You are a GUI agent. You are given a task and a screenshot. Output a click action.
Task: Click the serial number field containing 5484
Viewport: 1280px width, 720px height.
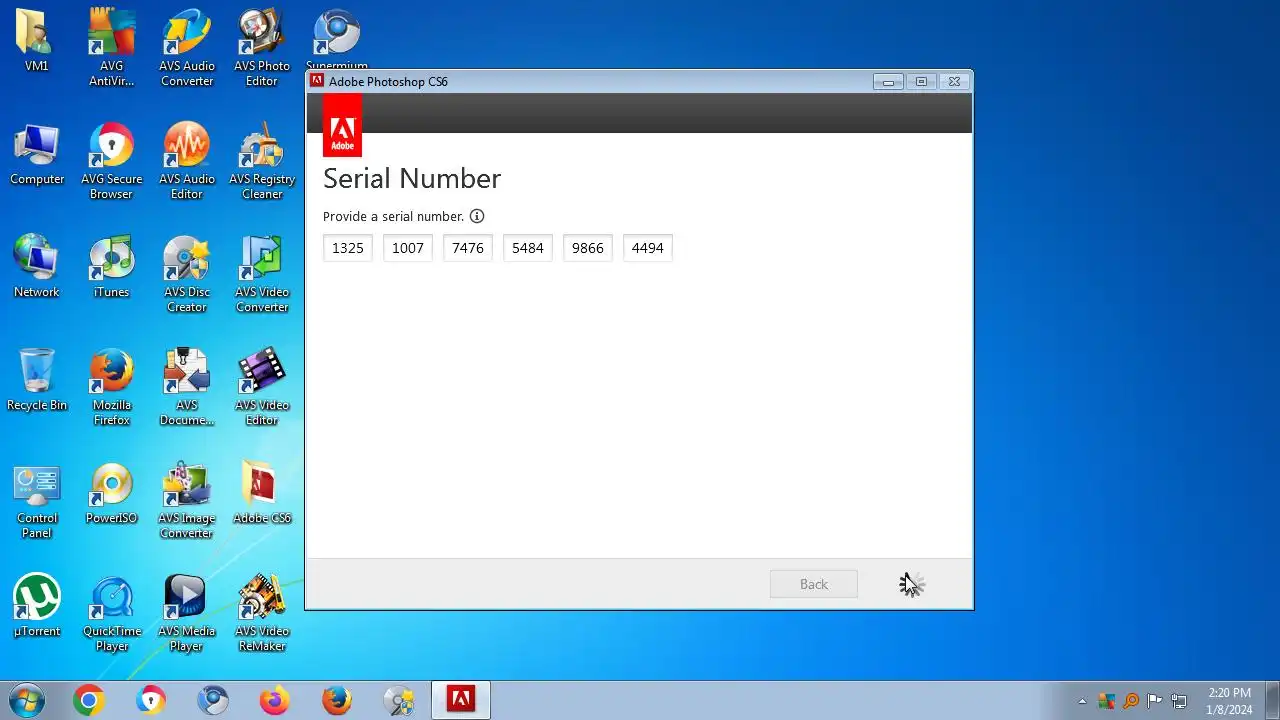(x=528, y=248)
